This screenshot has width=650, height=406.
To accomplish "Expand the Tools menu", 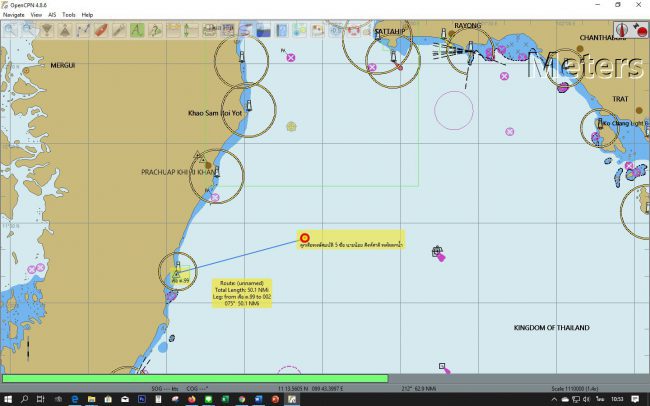I will (x=68, y=15).
